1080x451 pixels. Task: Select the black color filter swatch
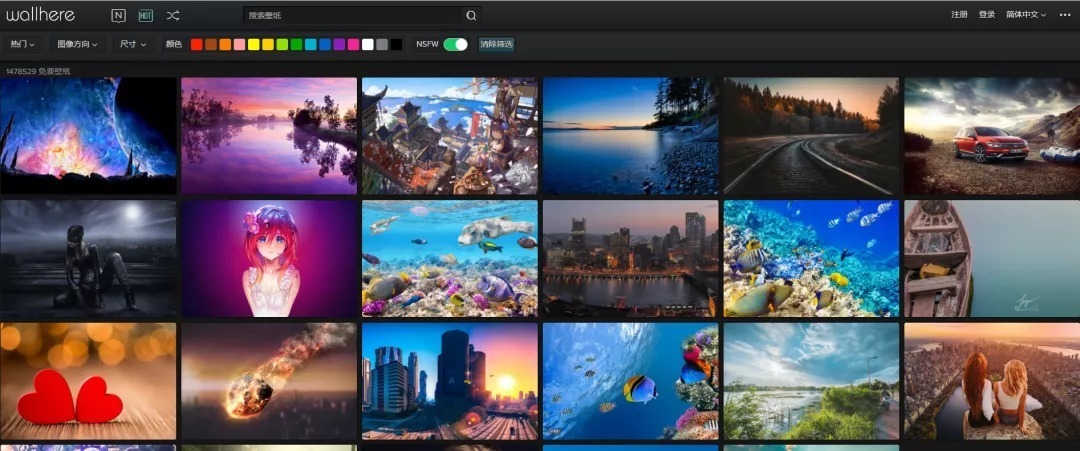coord(397,44)
